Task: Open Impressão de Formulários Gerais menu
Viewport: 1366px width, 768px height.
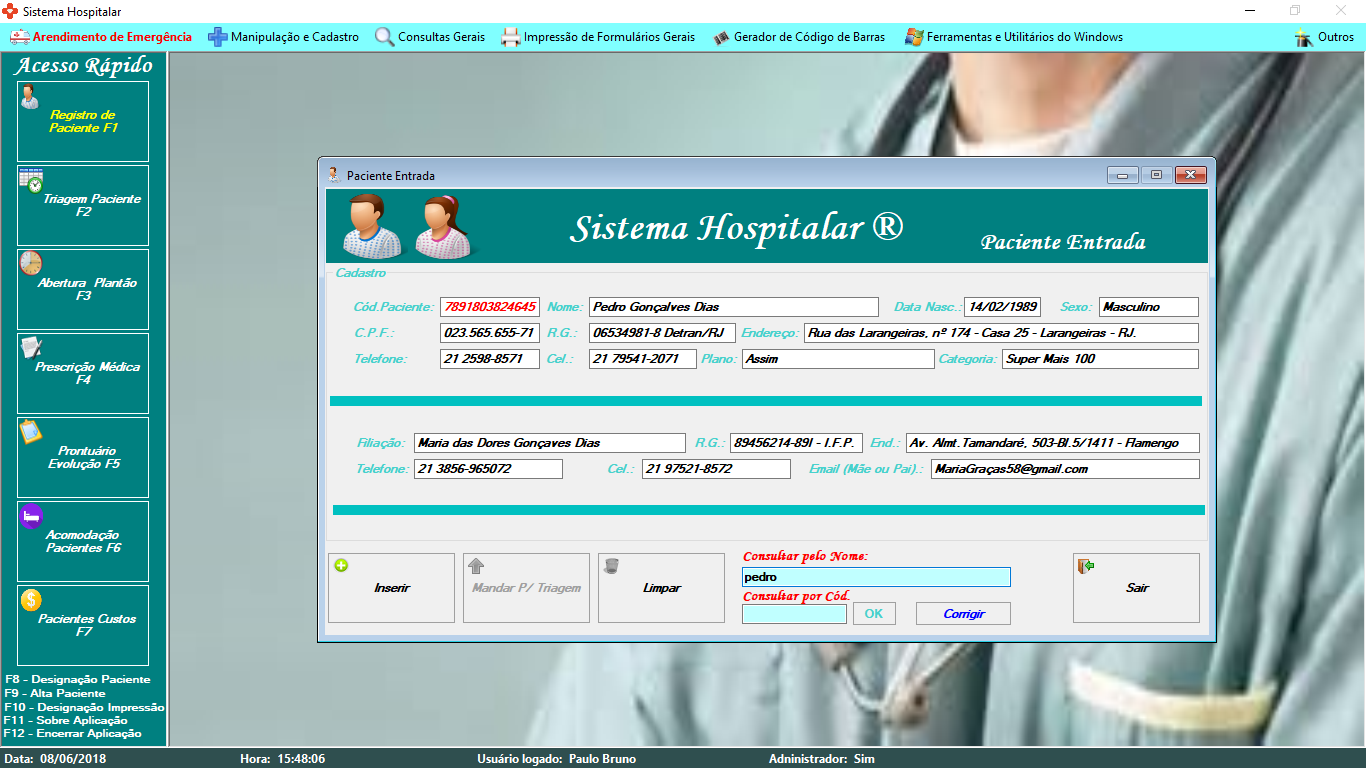Action: click(x=598, y=37)
